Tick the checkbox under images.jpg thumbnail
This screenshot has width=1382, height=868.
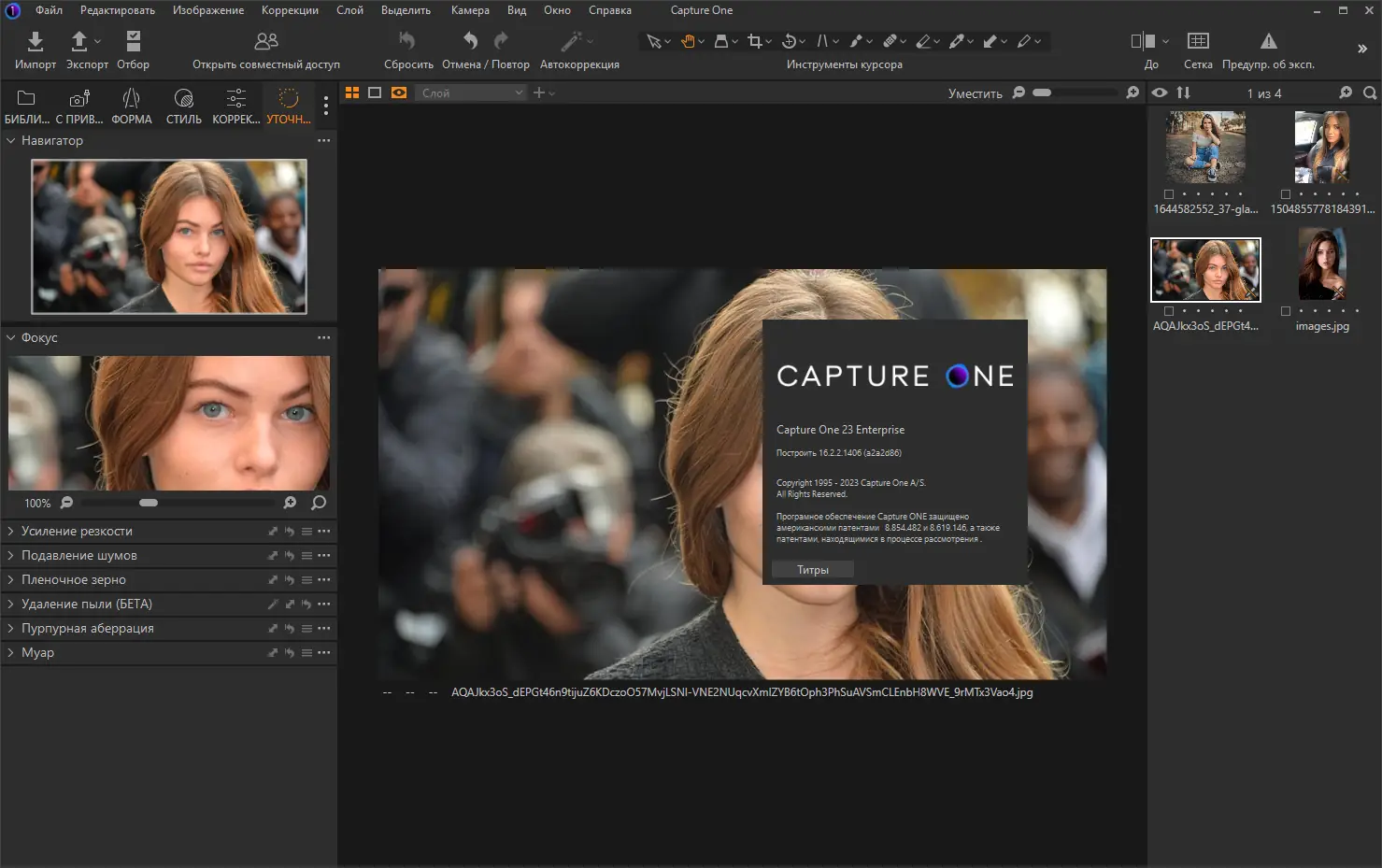(1286, 311)
